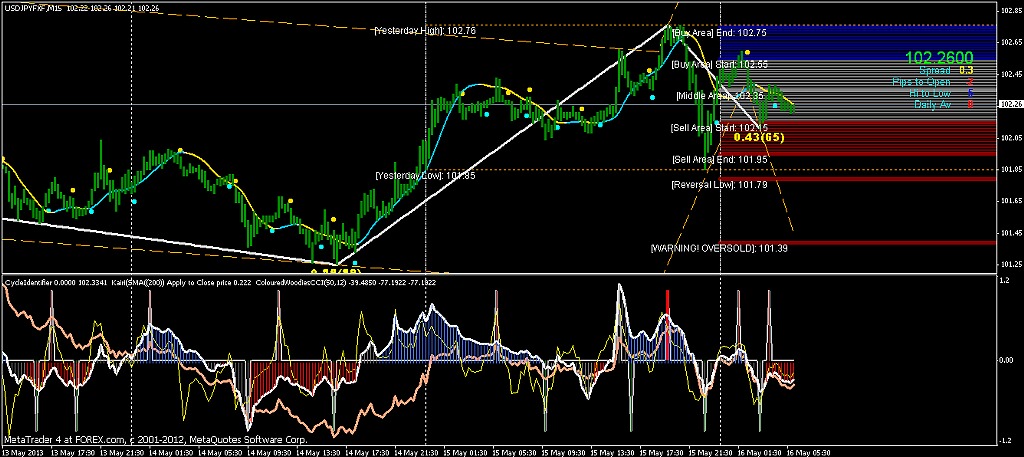Viewport: 1024px width, 457px height.
Task: Click the -1.2 value on indicator scale
Action: [x=1006, y=440]
